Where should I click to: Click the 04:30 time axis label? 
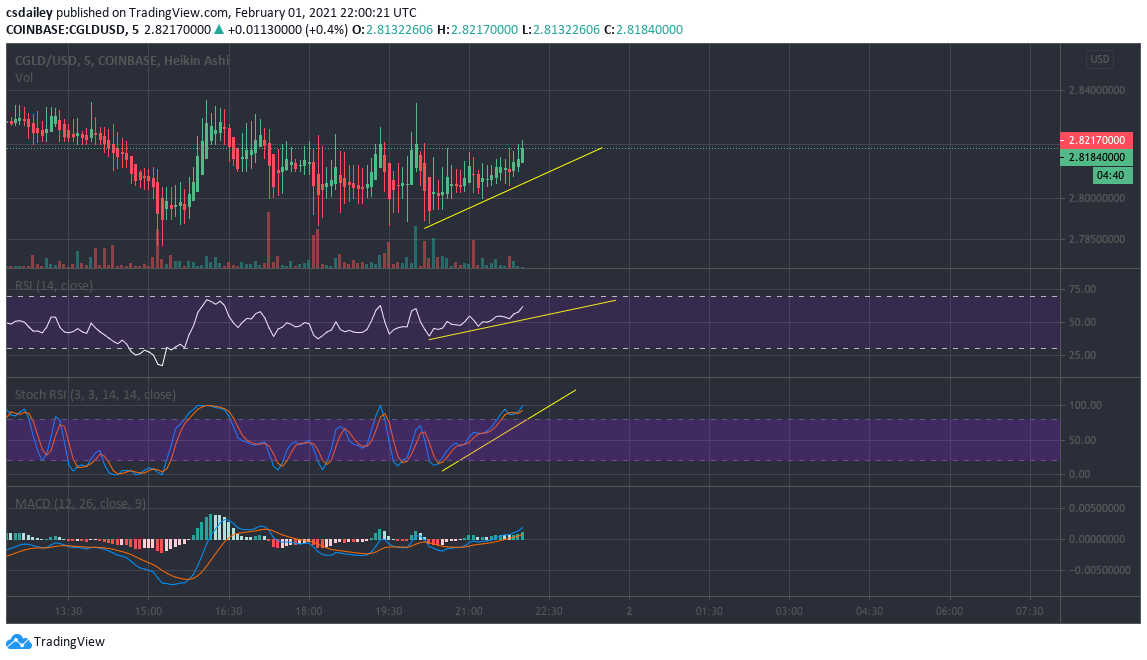pyautogui.click(x=869, y=611)
